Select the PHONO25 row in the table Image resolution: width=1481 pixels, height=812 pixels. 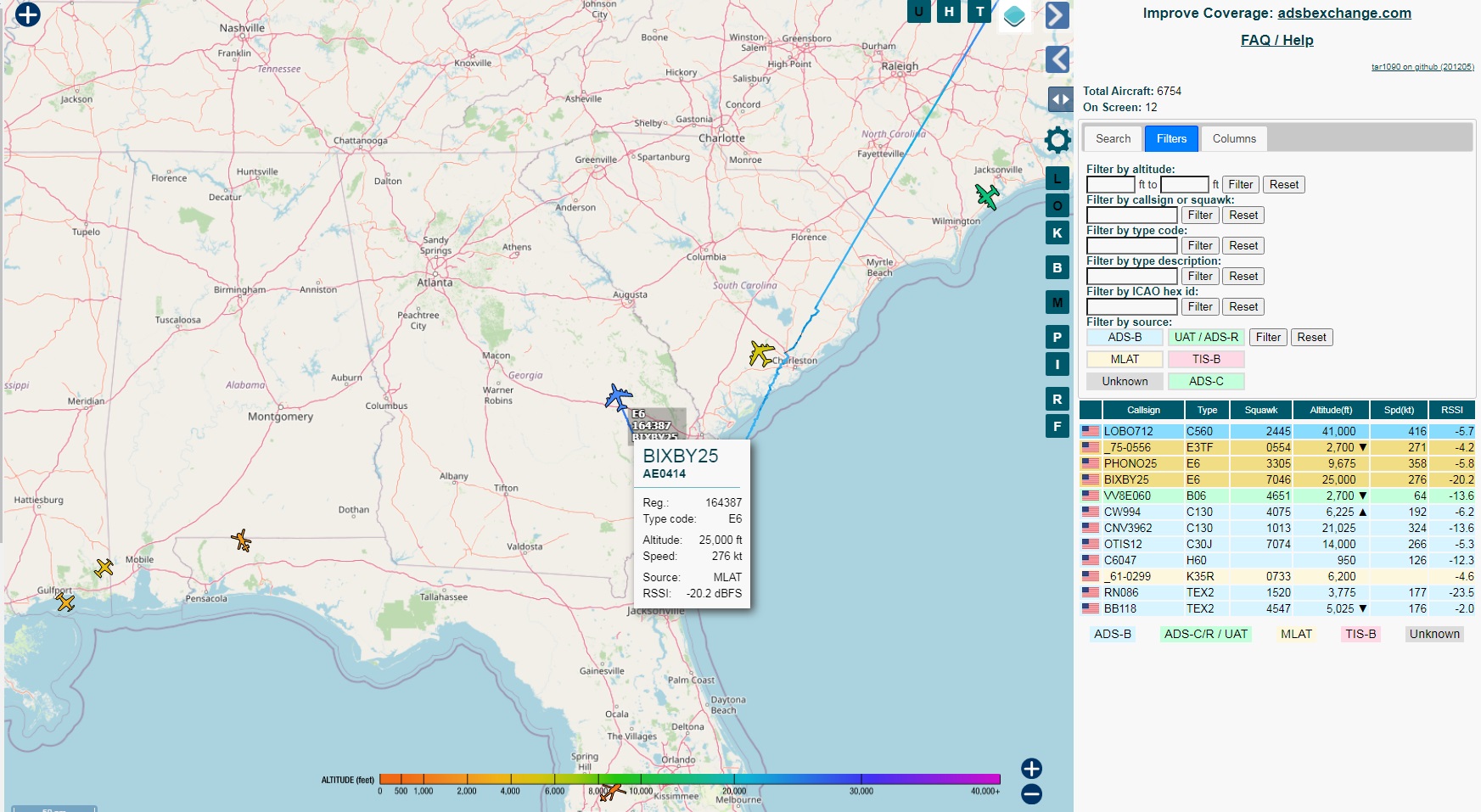tap(1277, 463)
